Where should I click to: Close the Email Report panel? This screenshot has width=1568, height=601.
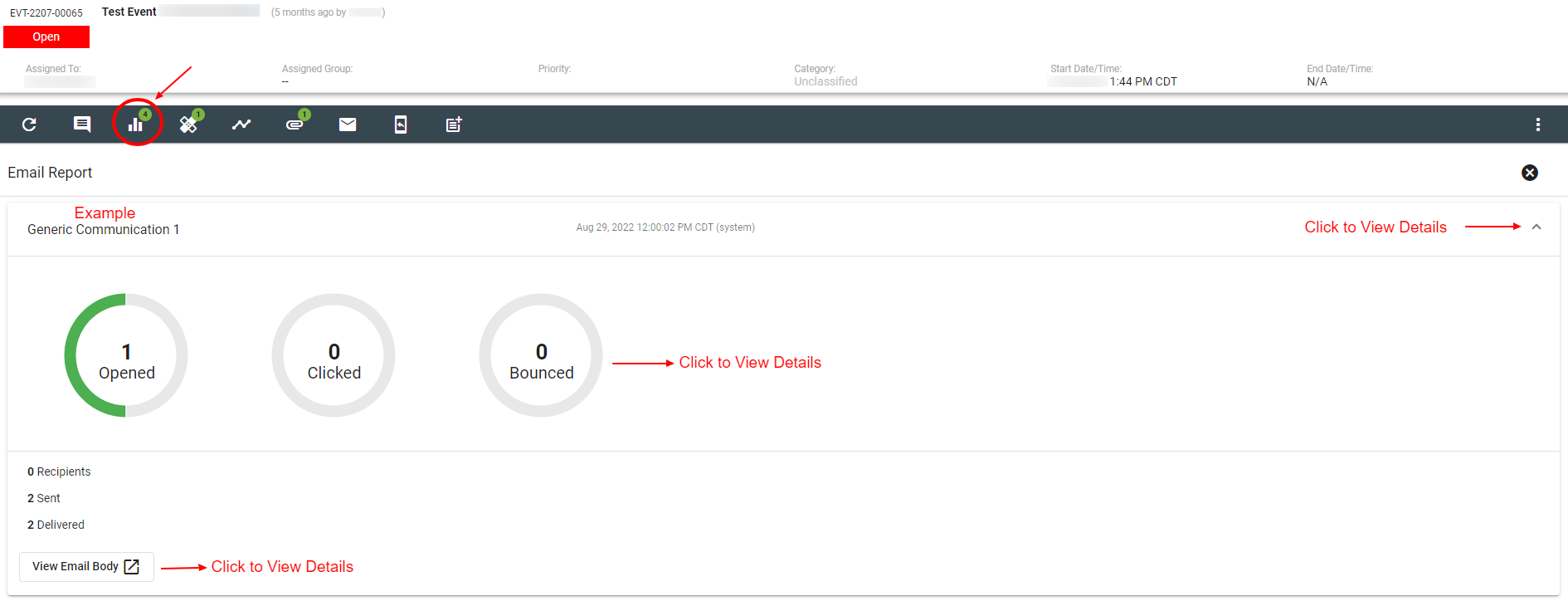point(1530,173)
